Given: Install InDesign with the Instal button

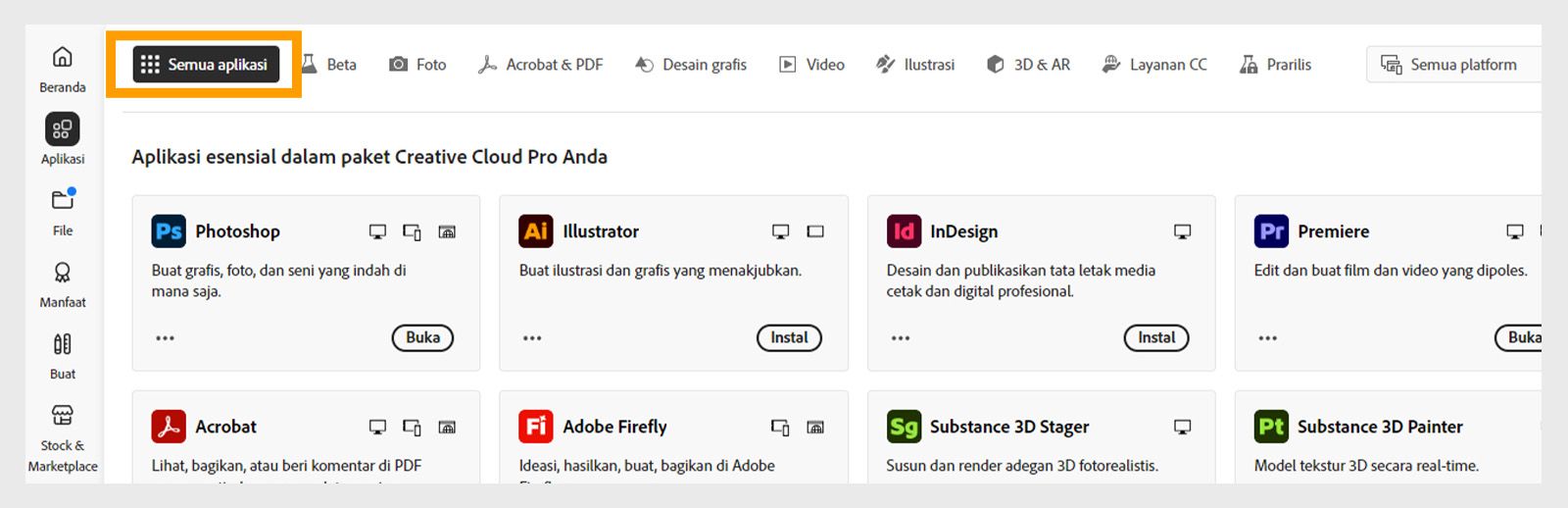Looking at the screenshot, I should point(1156,337).
